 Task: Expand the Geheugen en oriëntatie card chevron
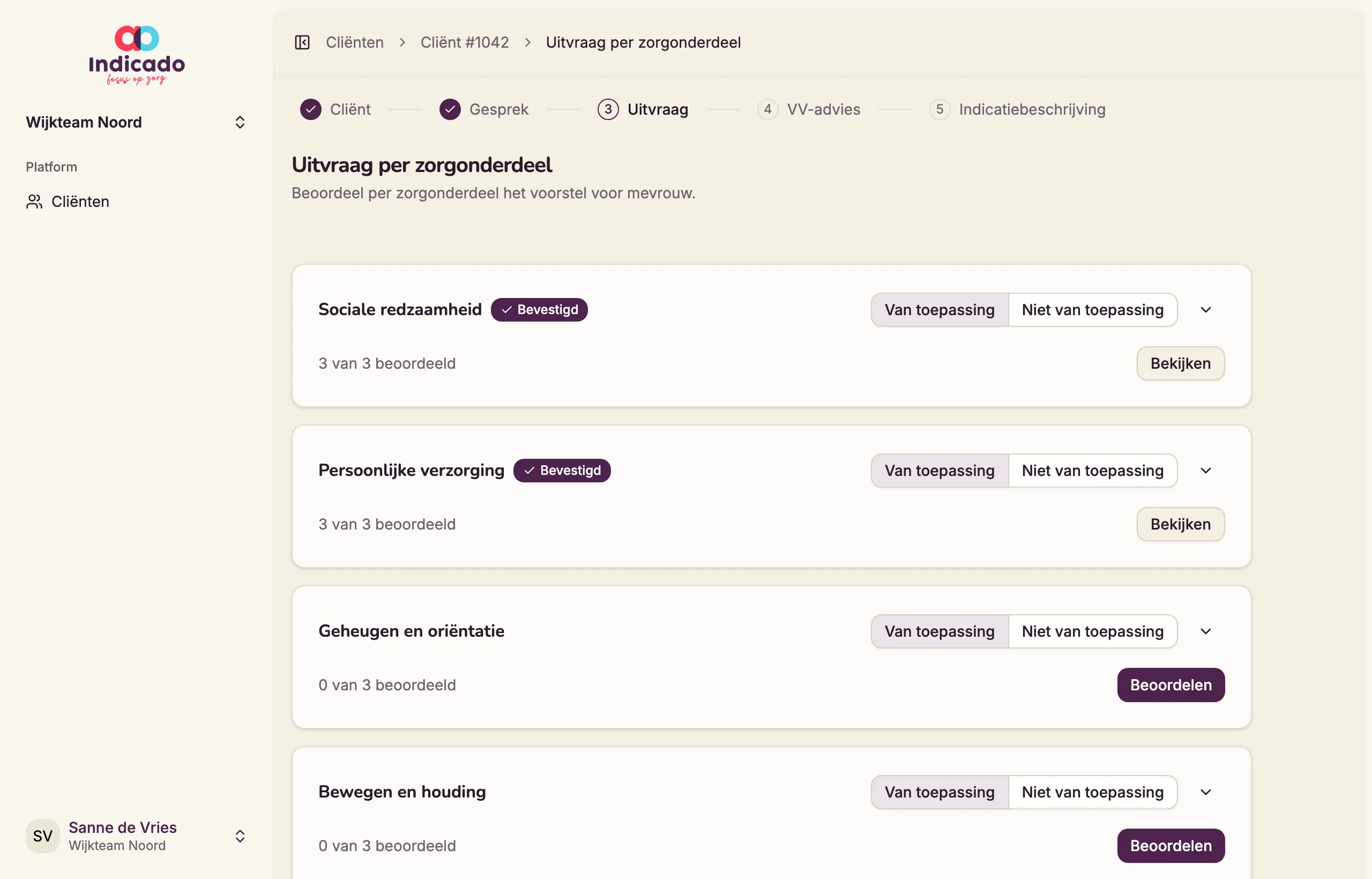(x=1206, y=631)
